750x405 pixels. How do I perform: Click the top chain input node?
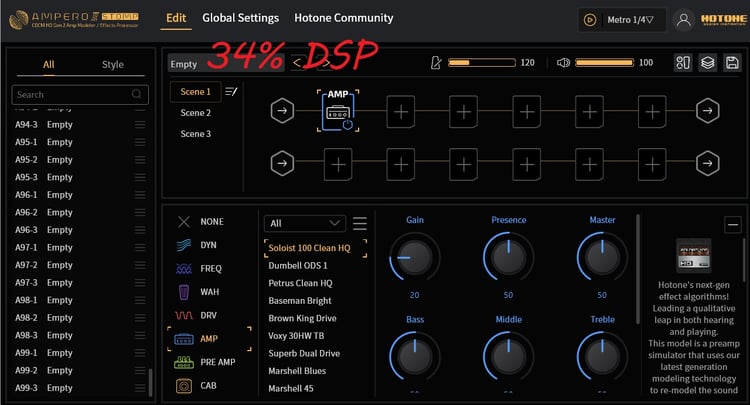pos(282,111)
